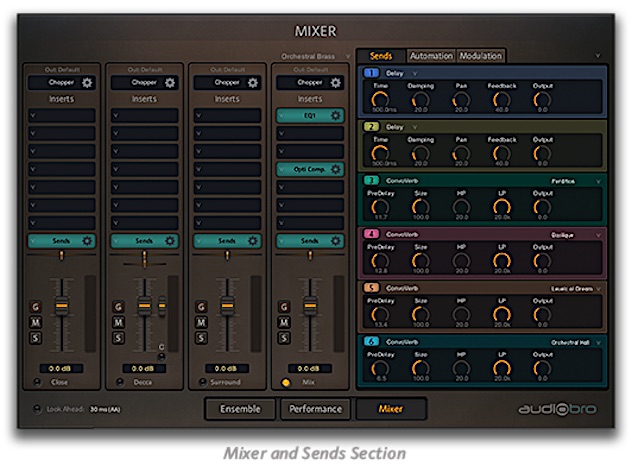This screenshot has width=632, height=472.
Task: Go to the Ensemble page
Action: [x=240, y=409]
